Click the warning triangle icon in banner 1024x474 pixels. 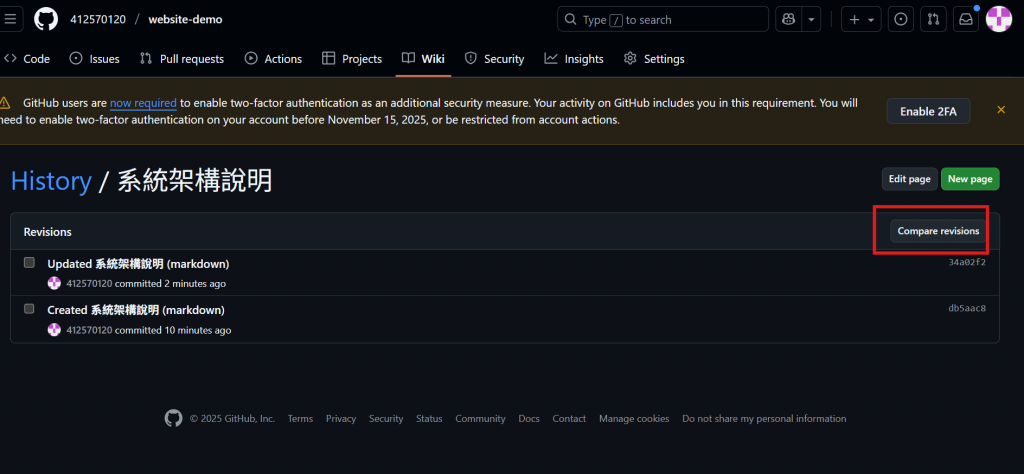pyautogui.click(x=5, y=103)
